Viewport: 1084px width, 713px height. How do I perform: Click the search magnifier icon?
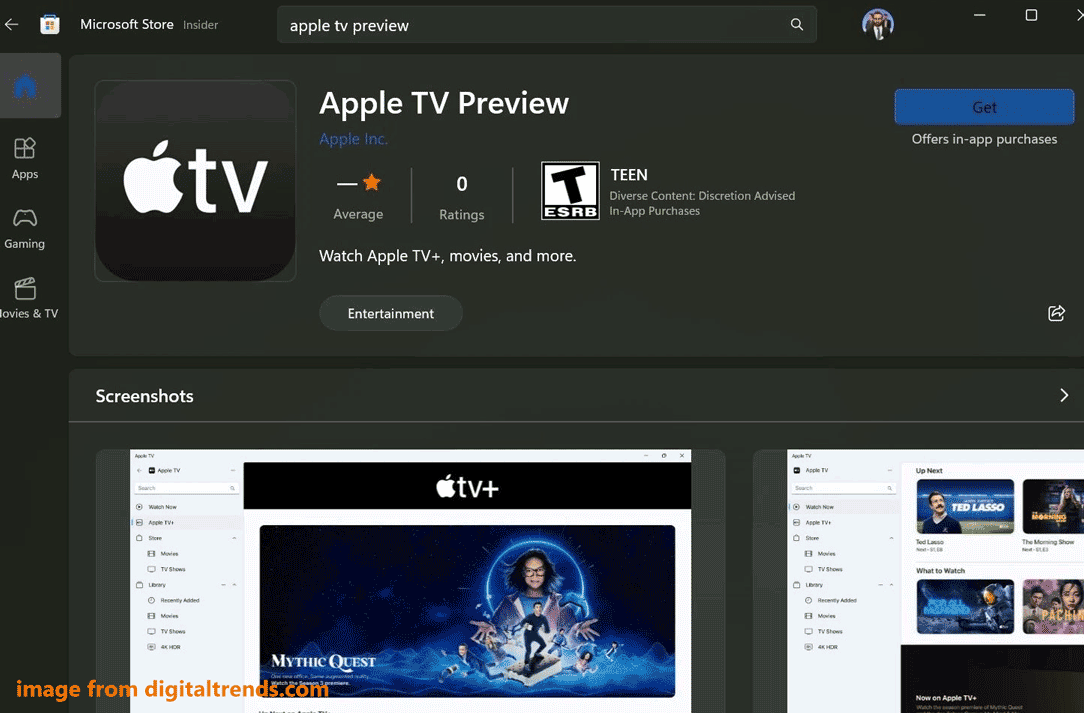[796, 25]
